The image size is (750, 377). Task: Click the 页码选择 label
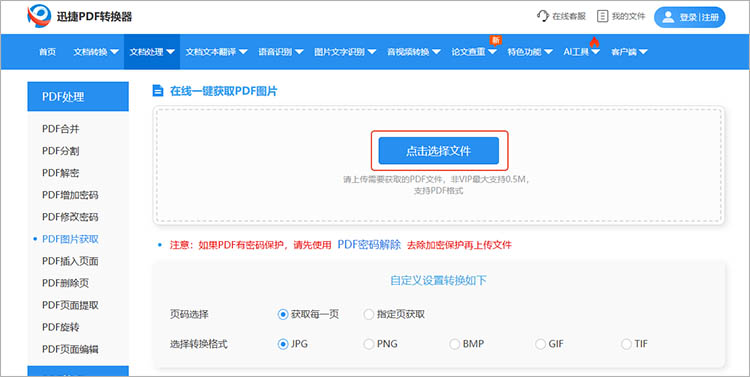pyautogui.click(x=189, y=314)
